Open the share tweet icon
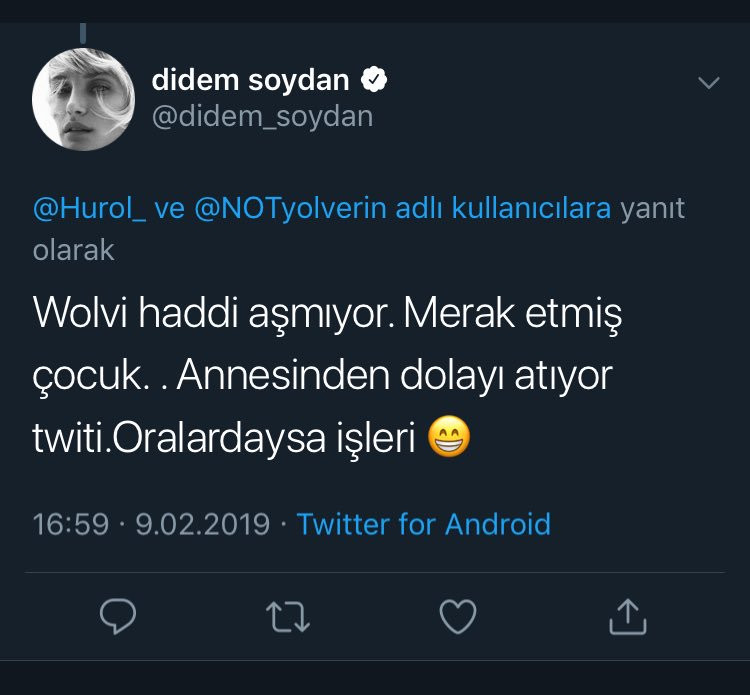Image resolution: width=750 pixels, height=695 pixels. (628, 617)
